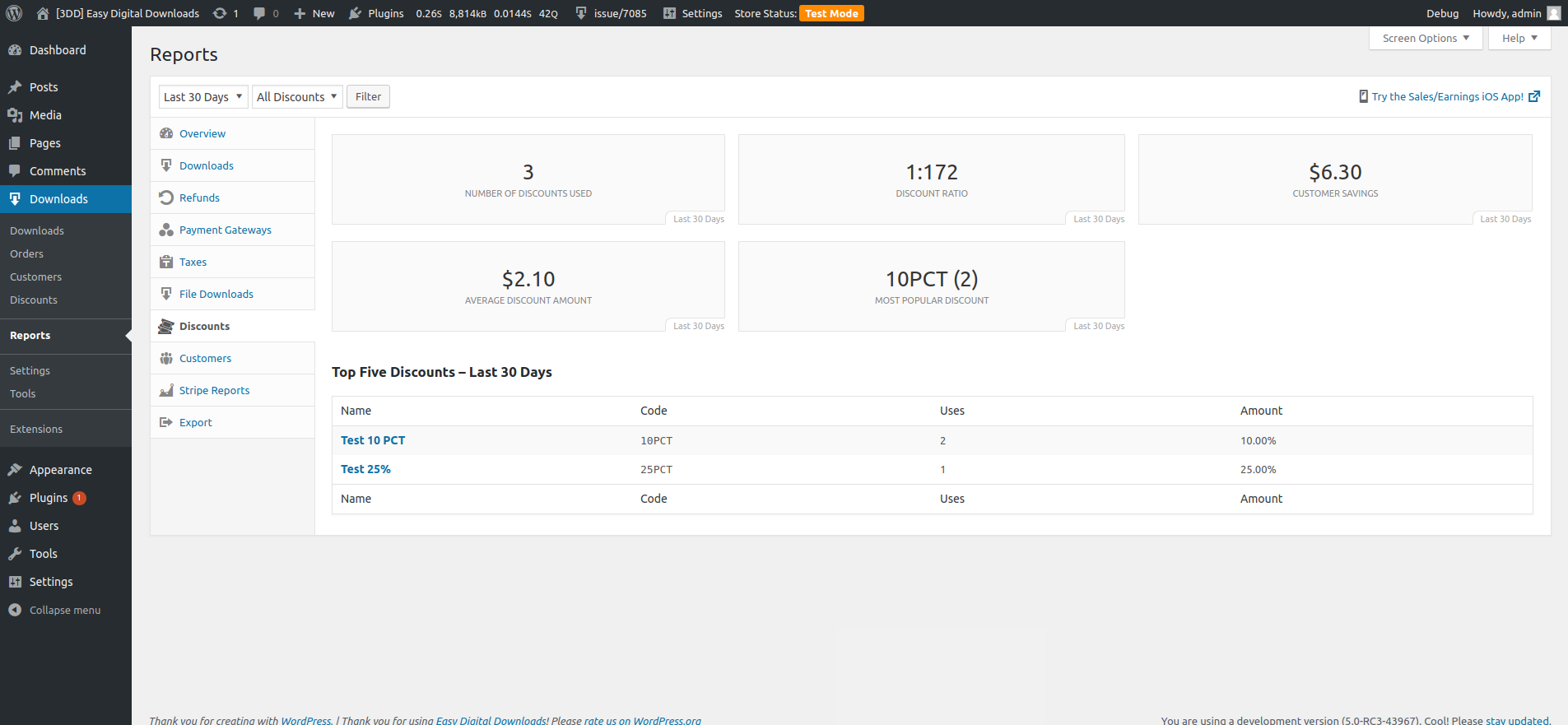Click the admin user avatar
The width and height of the screenshot is (1568, 725).
1553,13
